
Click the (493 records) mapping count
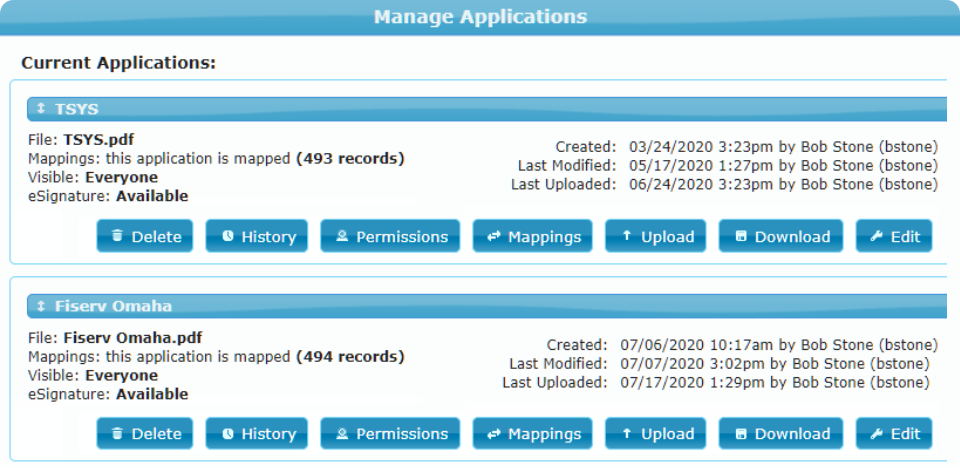tap(350, 159)
